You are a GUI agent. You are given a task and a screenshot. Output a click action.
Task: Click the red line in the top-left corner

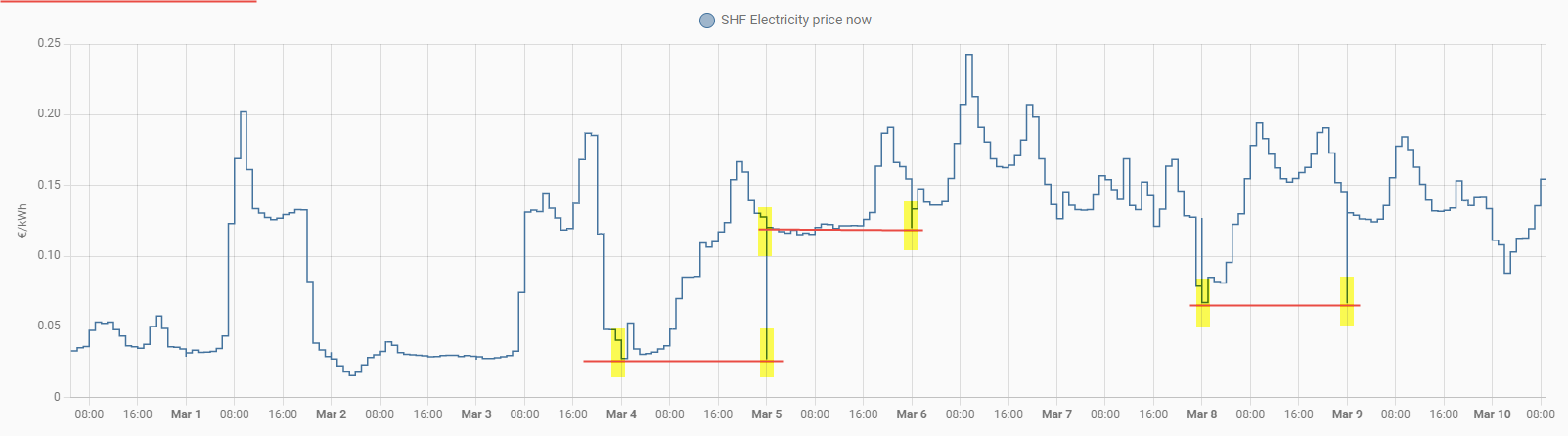[127, 2]
